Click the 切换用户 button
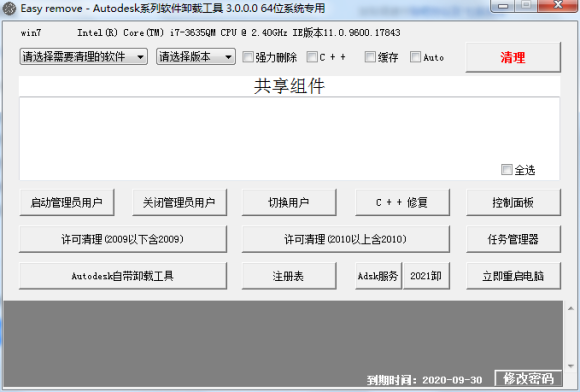This screenshot has height=392, width=580. pos(289,202)
